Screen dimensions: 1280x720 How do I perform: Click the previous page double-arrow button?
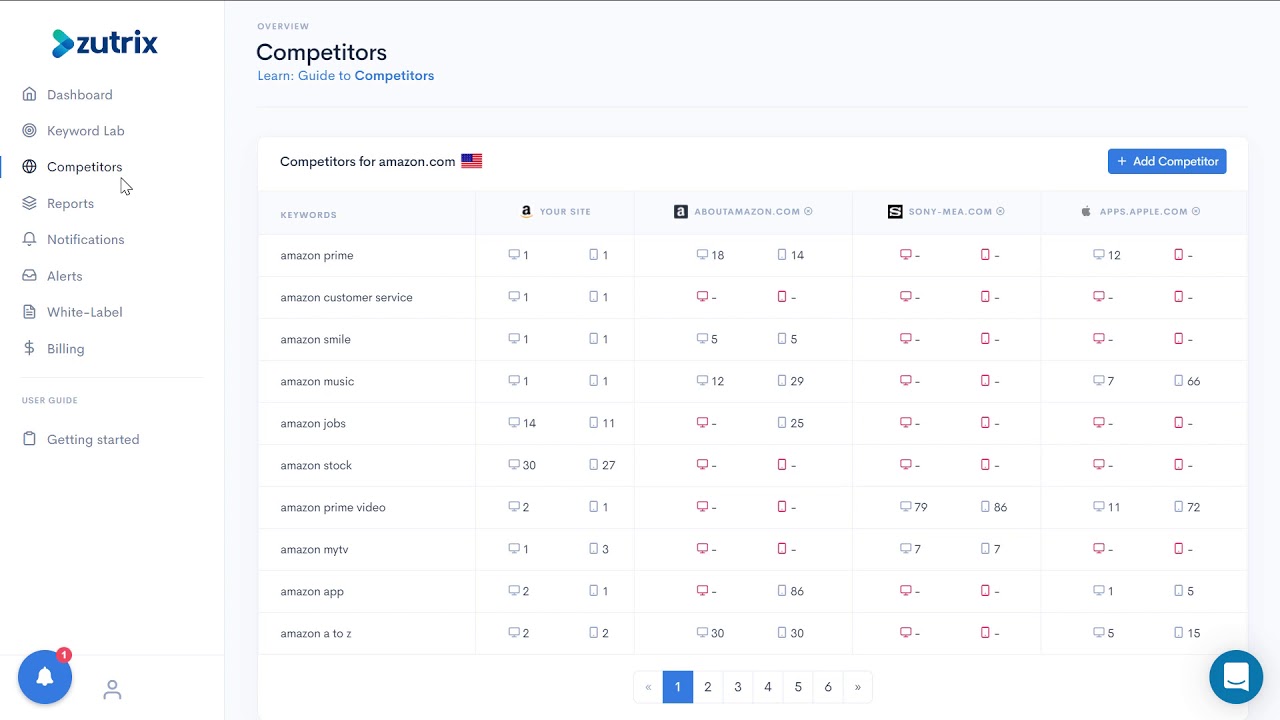pyautogui.click(x=648, y=687)
